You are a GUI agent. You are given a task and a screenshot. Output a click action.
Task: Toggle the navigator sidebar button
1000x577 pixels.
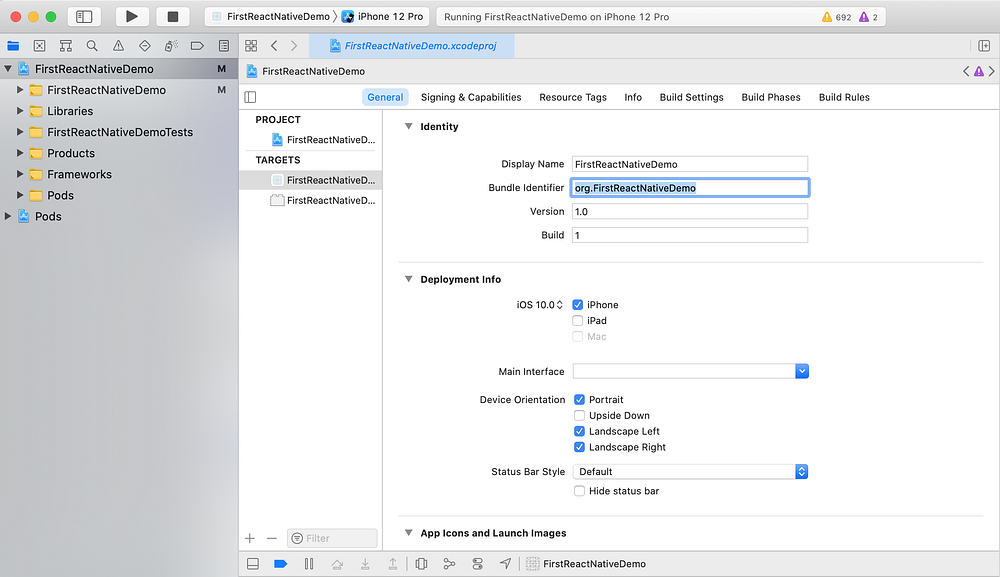[x=84, y=17]
